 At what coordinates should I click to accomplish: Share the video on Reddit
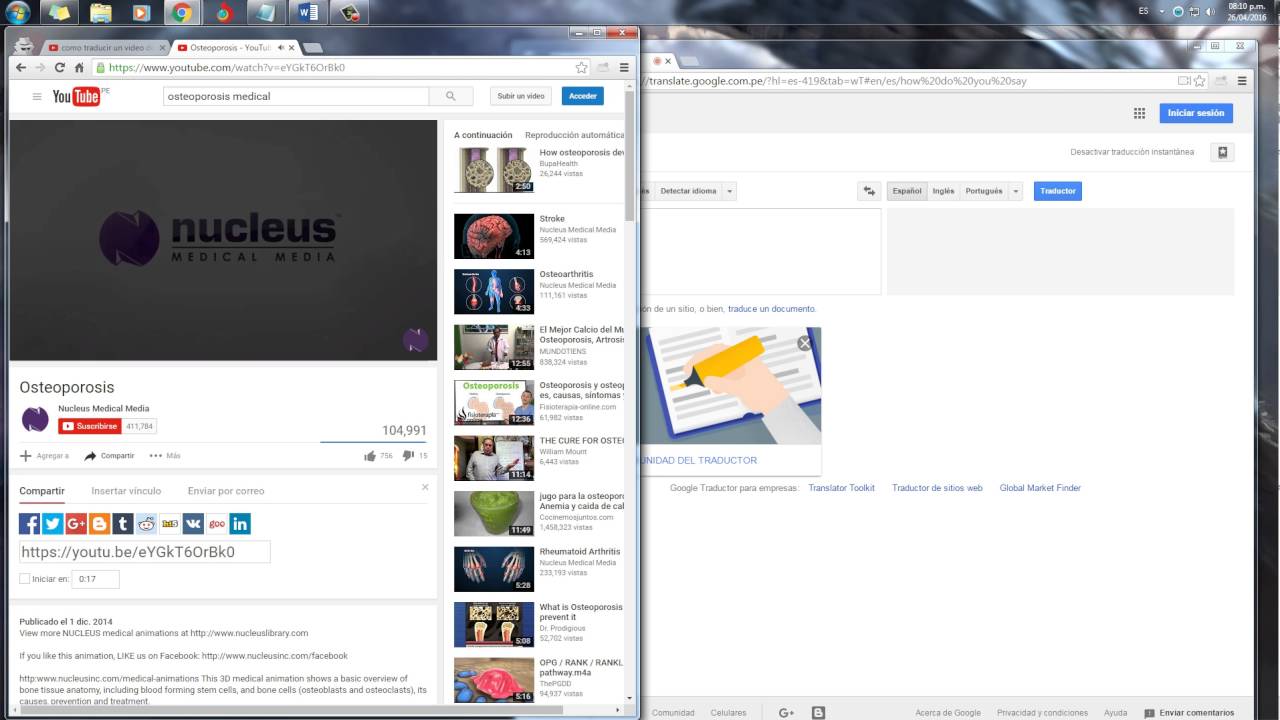coord(147,523)
